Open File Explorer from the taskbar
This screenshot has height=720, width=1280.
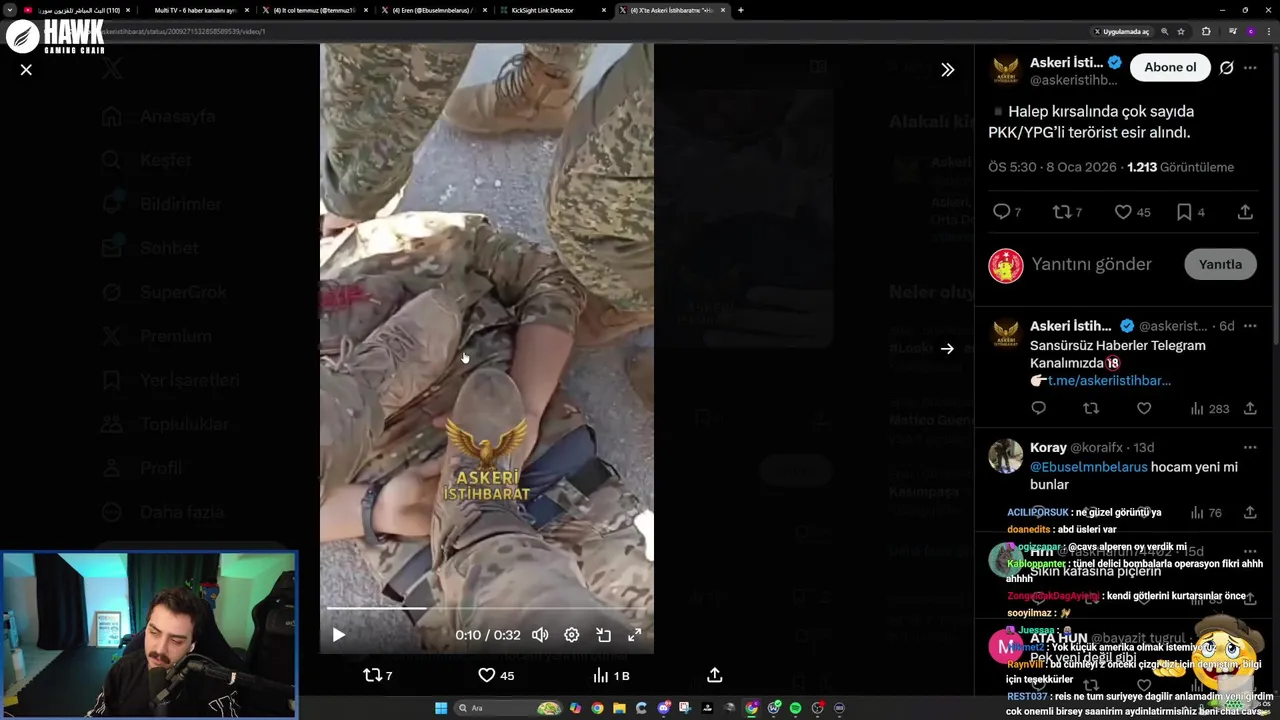pyautogui.click(x=619, y=708)
